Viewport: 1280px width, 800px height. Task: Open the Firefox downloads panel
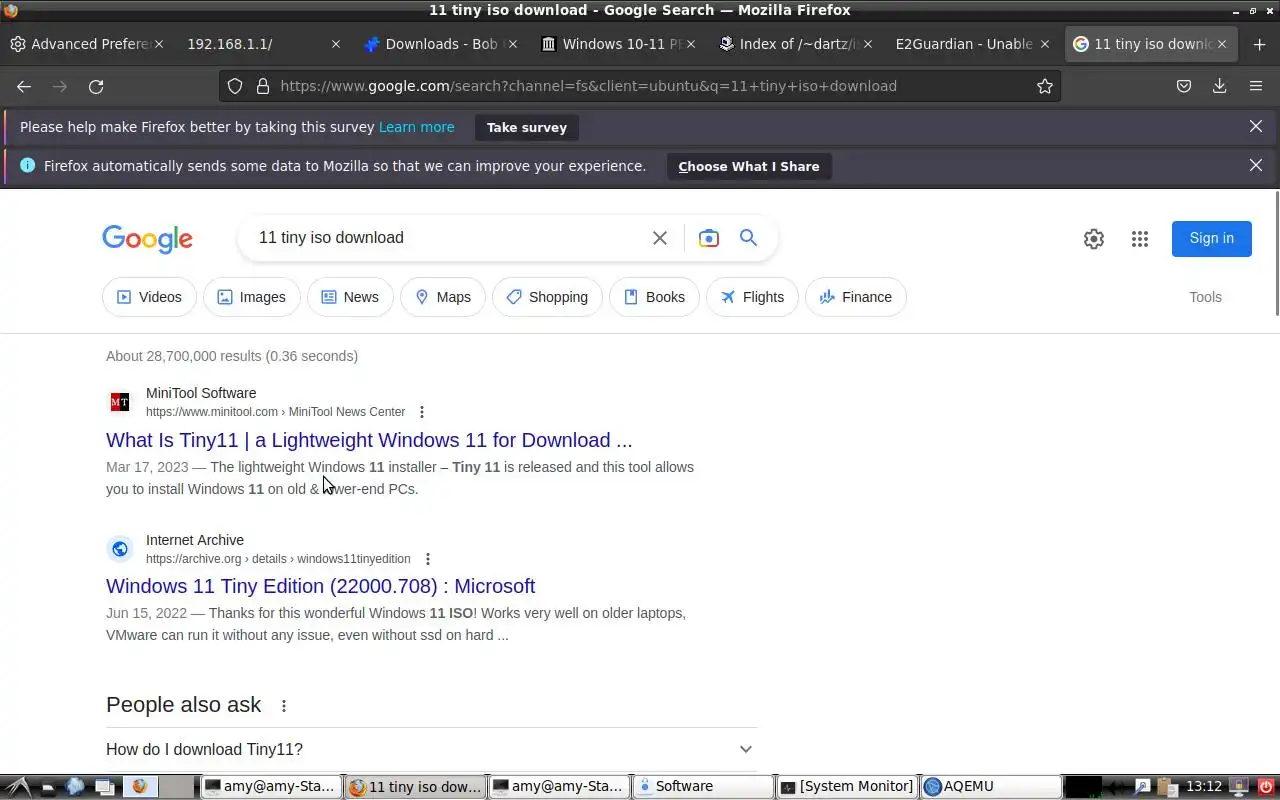pyautogui.click(x=1220, y=86)
